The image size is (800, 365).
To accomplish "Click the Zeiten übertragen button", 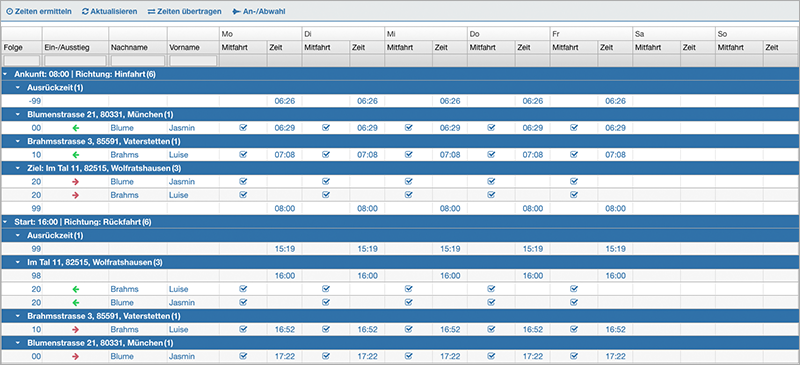I will (x=184, y=11).
